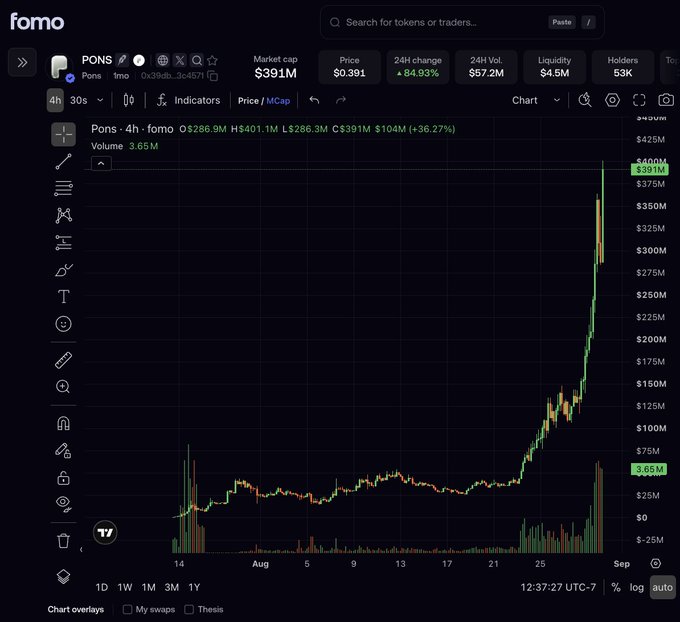Open the PONS X profile icon
680x622 pixels.
click(x=180, y=60)
